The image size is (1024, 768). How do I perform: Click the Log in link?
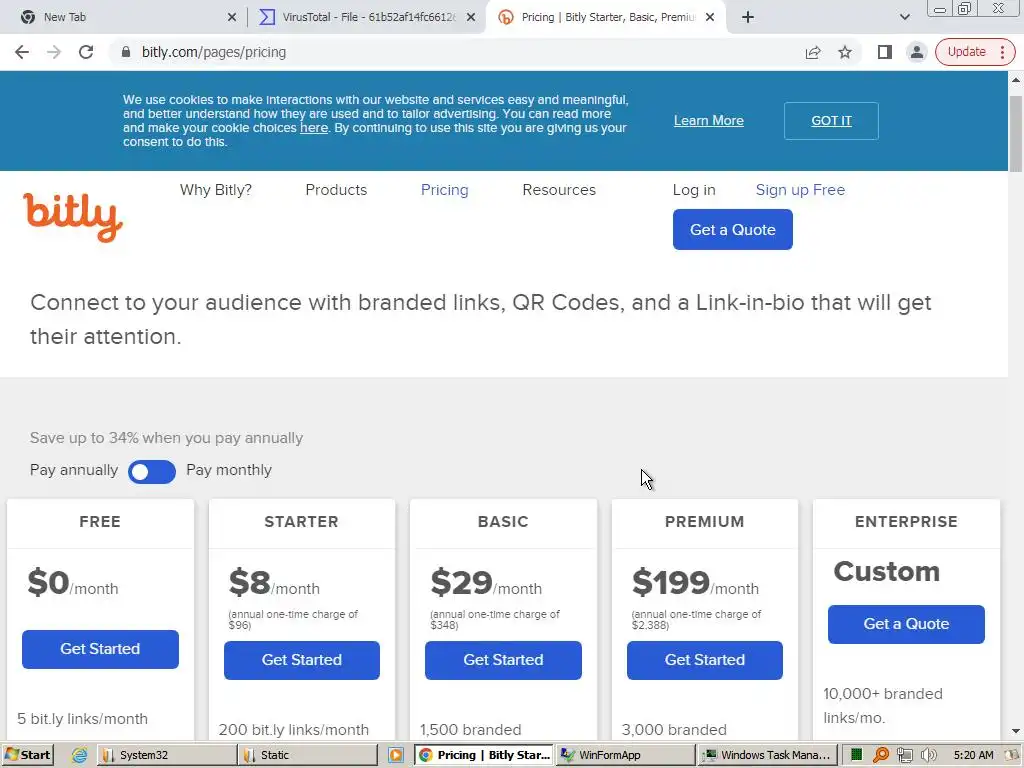click(694, 190)
